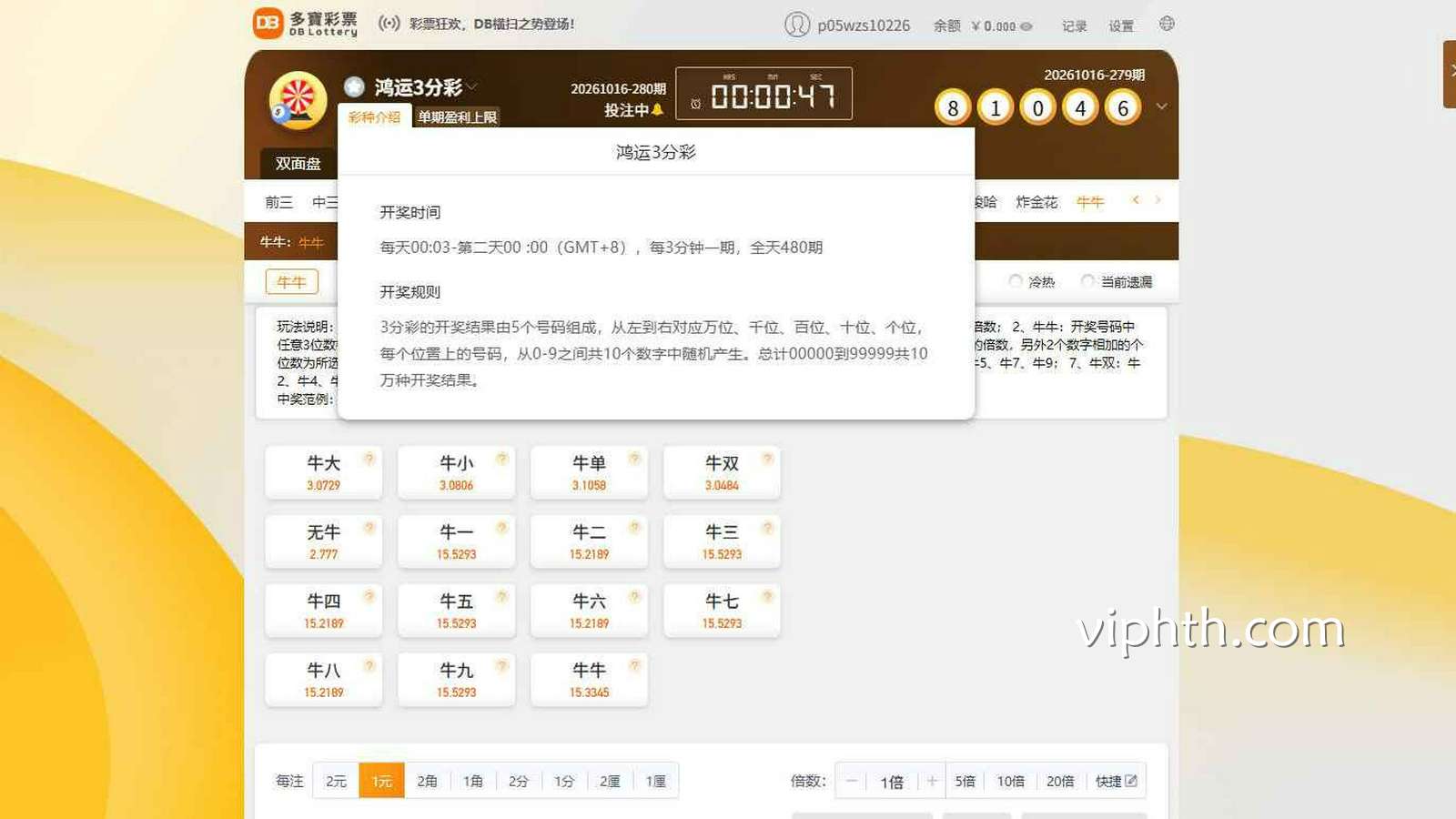Toggle balance visibility eye icon

[x=1026, y=26]
